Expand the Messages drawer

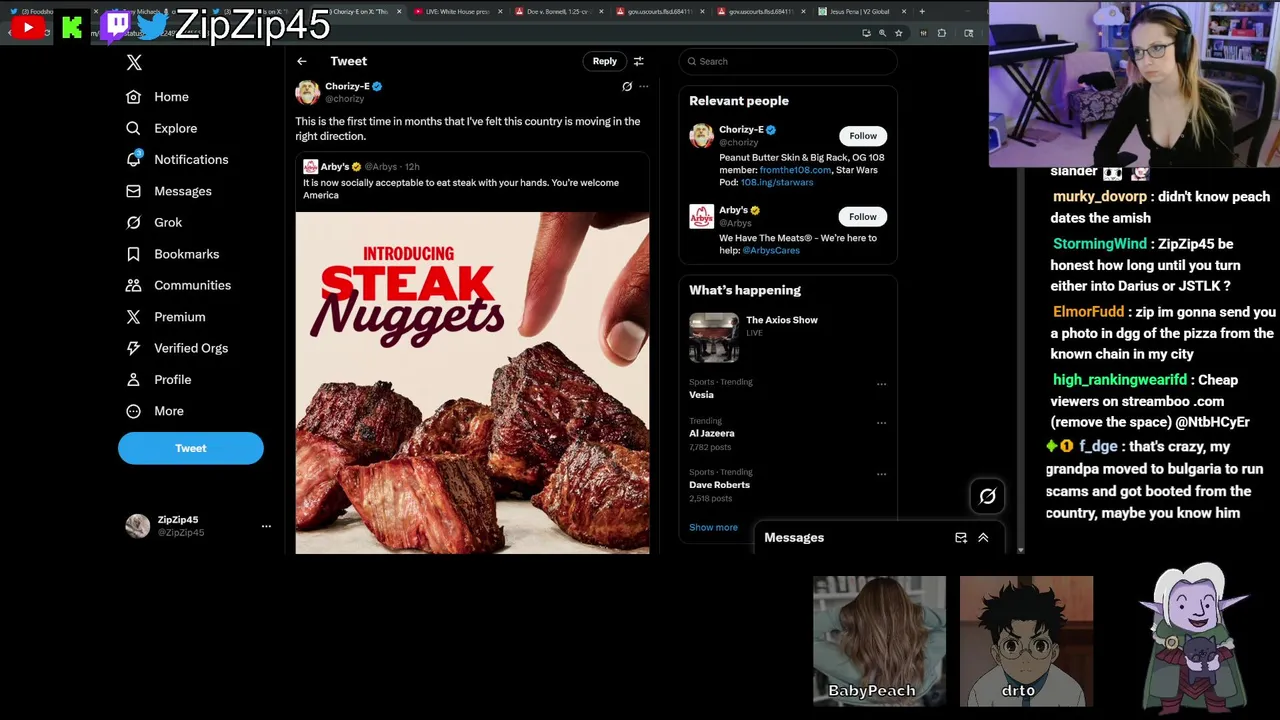click(x=983, y=538)
